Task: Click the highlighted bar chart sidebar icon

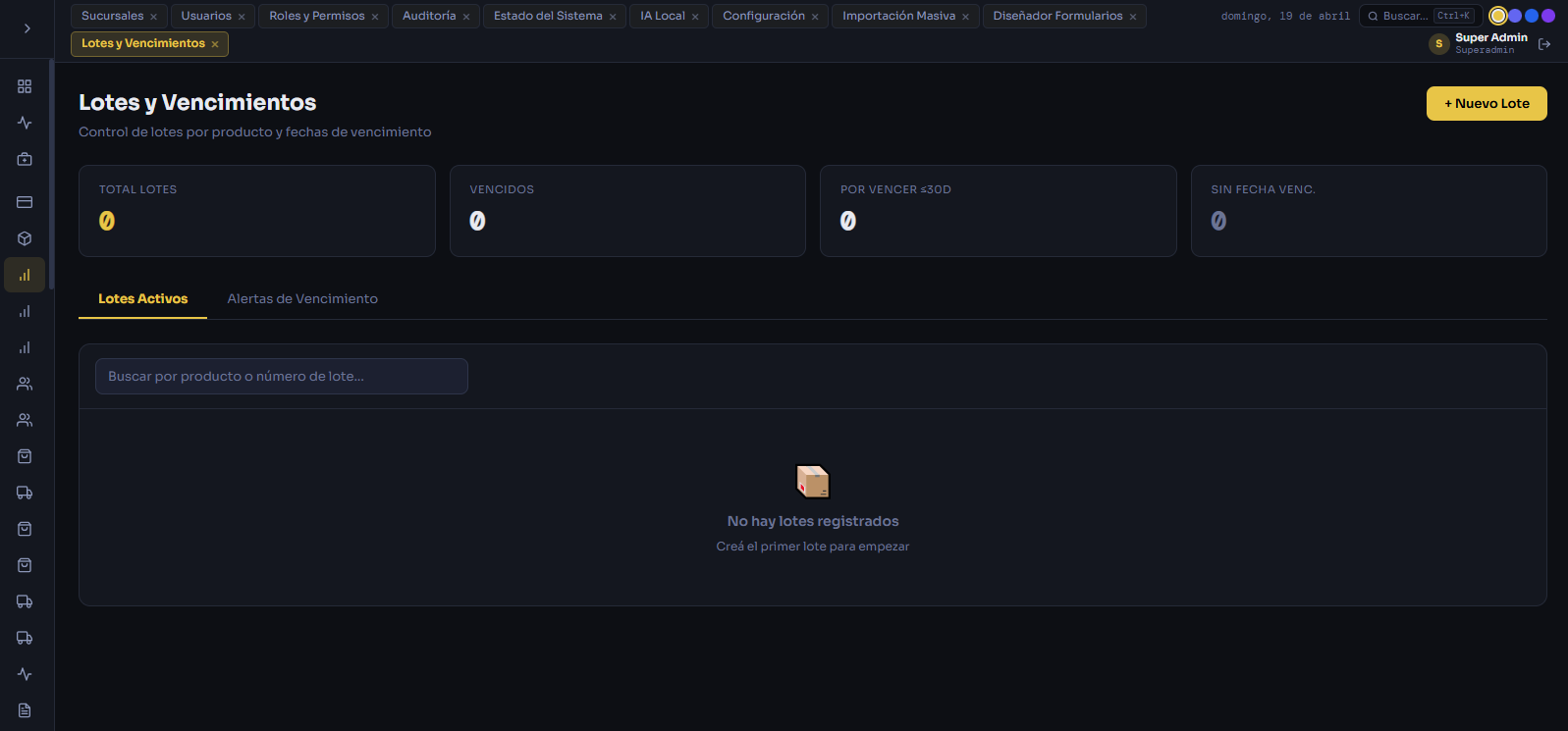Action: click(25, 275)
